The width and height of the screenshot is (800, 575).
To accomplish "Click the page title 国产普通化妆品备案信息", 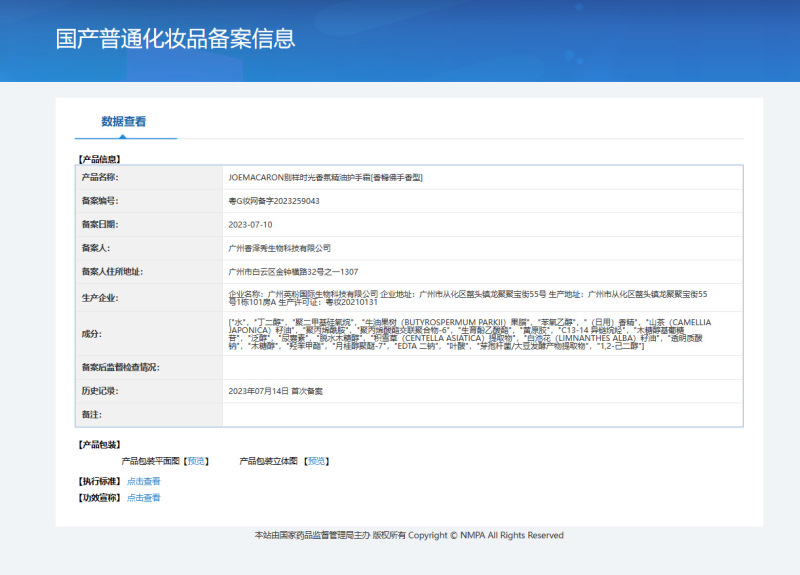I will (176, 39).
